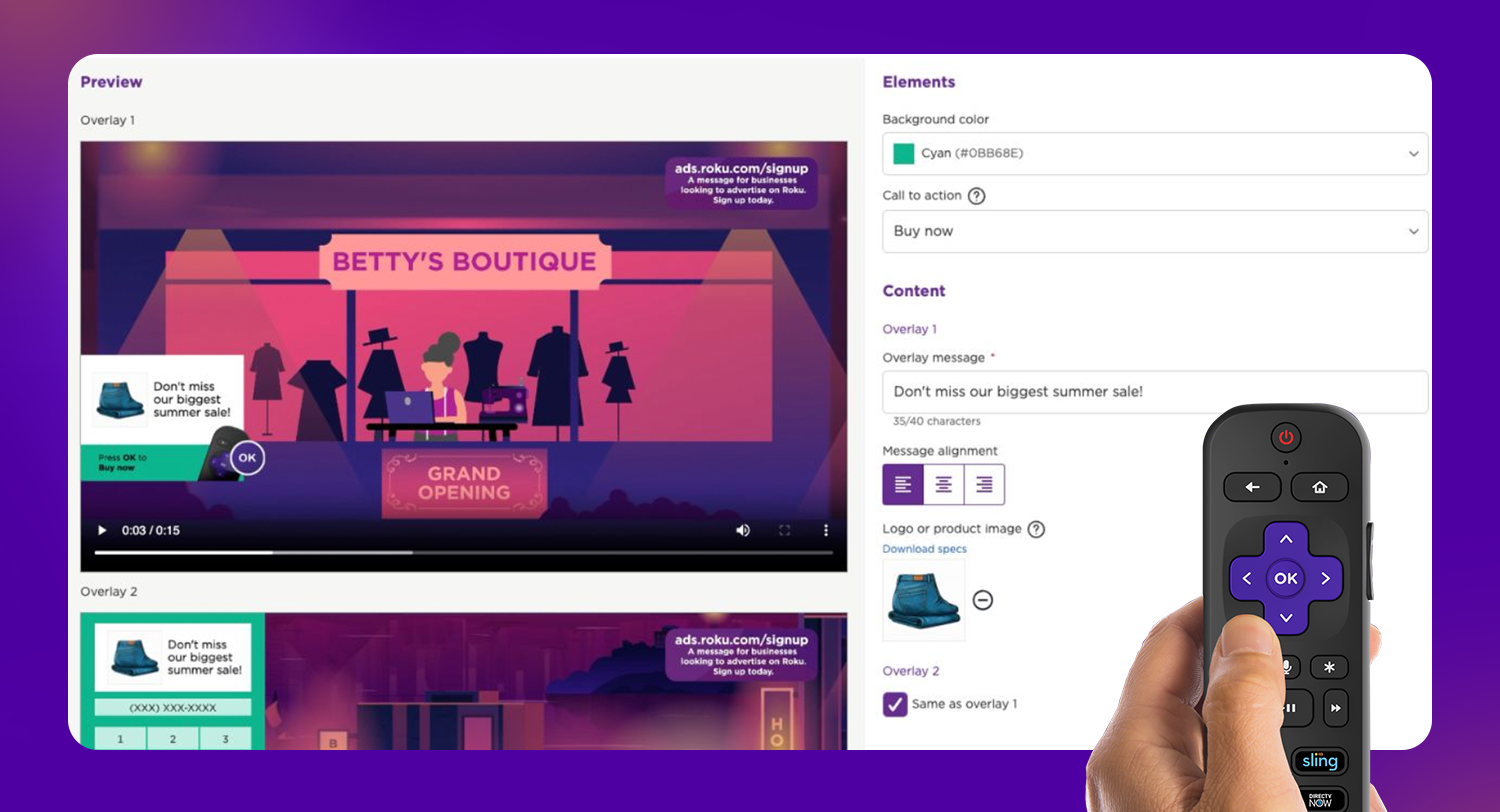Play the Overlay 1 preview video
The width and height of the screenshot is (1500, 812).
coord(101,530)
